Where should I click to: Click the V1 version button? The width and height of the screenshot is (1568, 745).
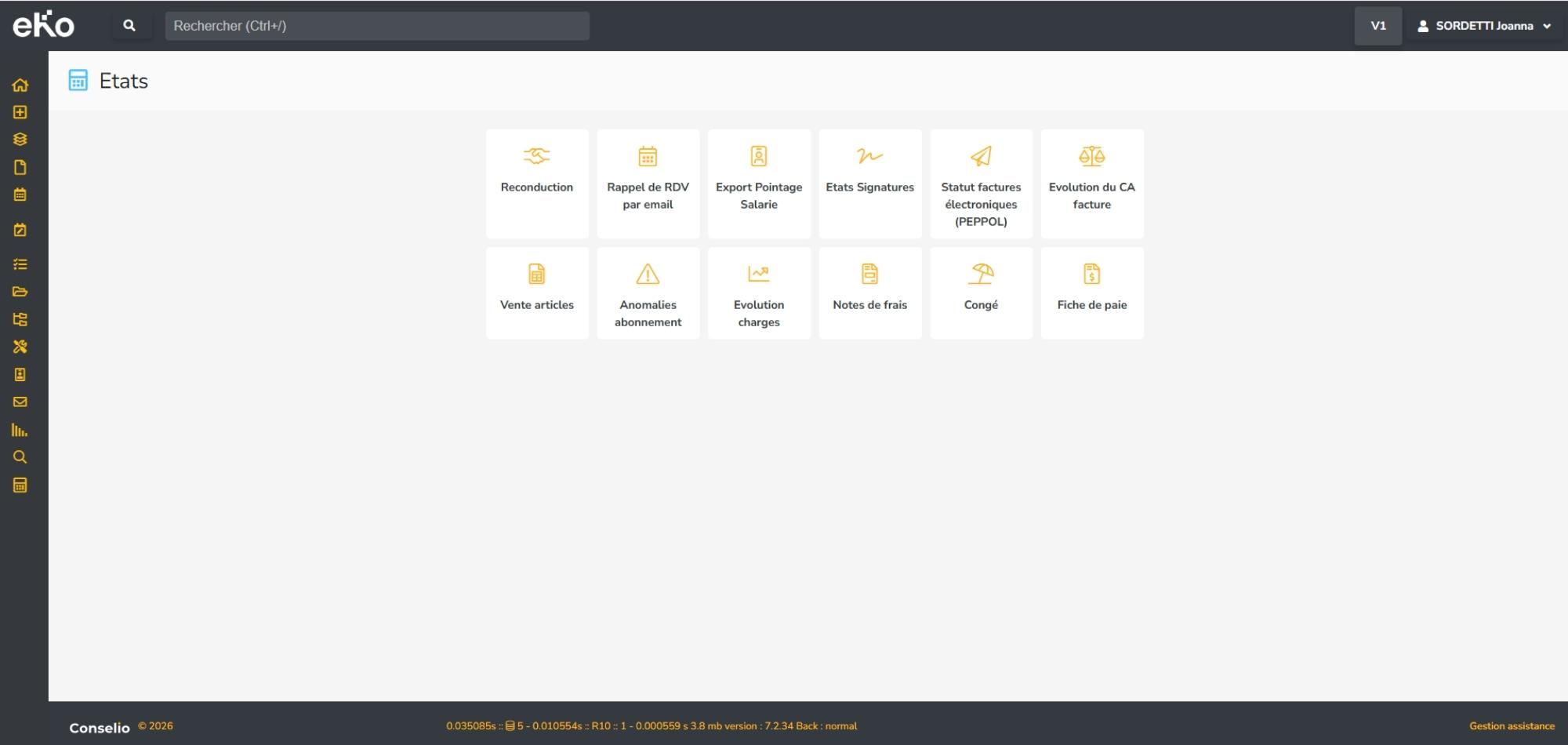tap(1378, 26)
